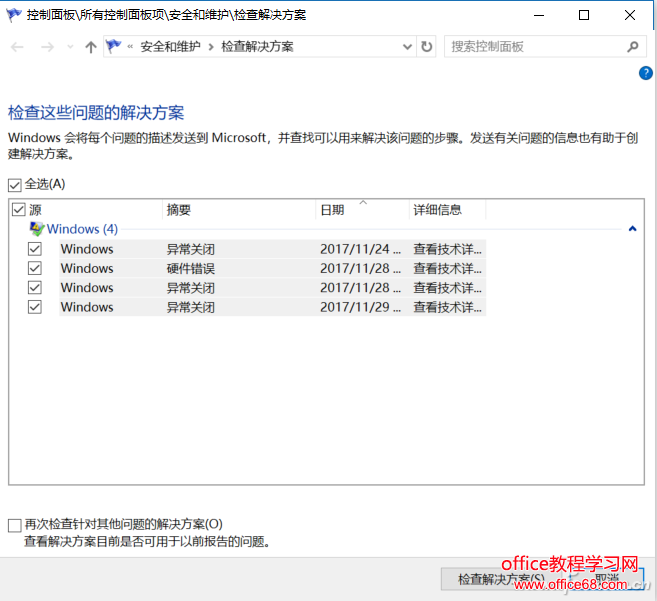Open 查看技术详 link for 2017/11/28 异常关闭 row
Image resolution: width=657 pixels, height=601 pixels.
point(447,288)
